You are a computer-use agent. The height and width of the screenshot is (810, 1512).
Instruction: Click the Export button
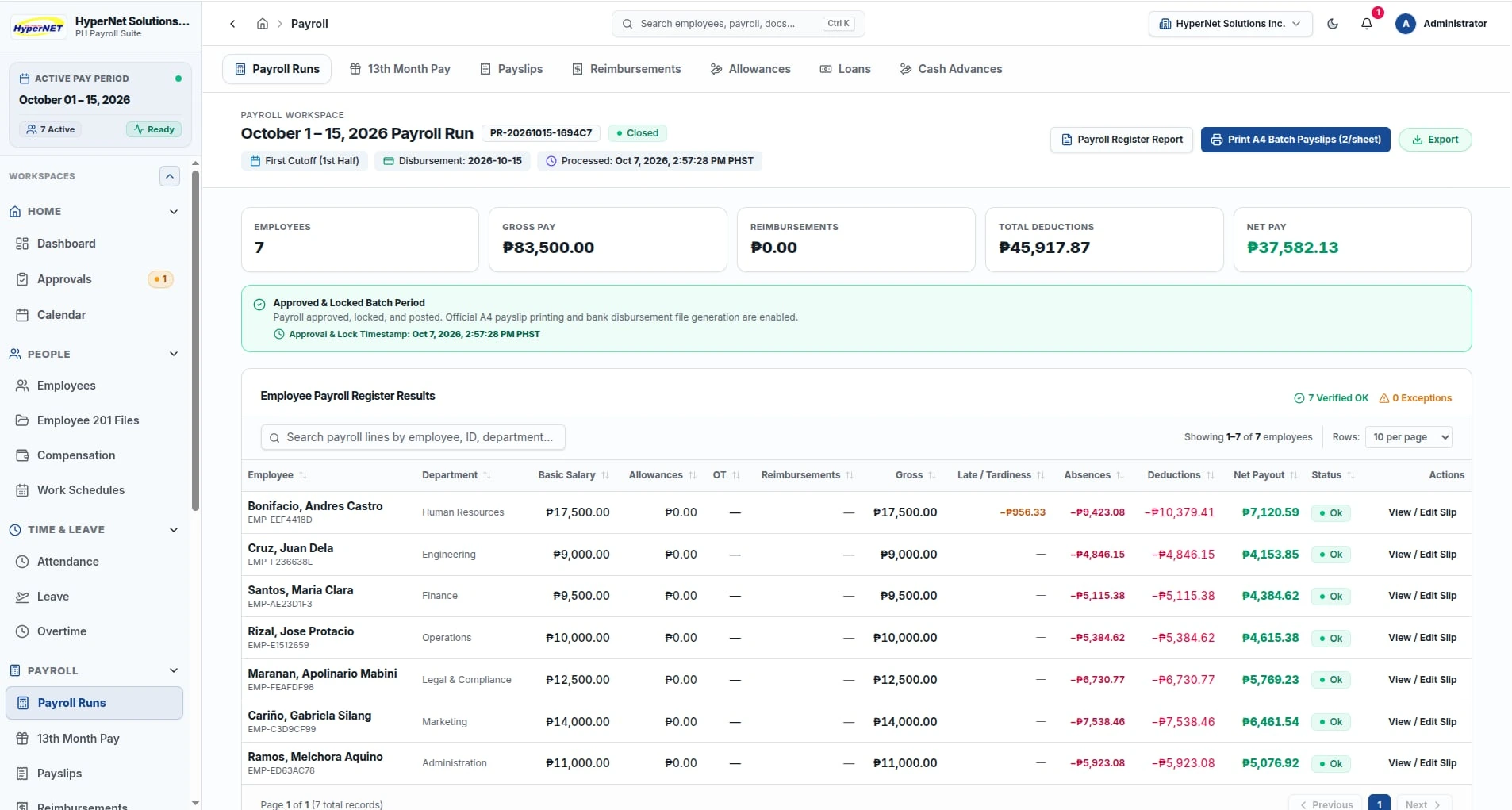pyautogui.click(x=1435, y=140)
